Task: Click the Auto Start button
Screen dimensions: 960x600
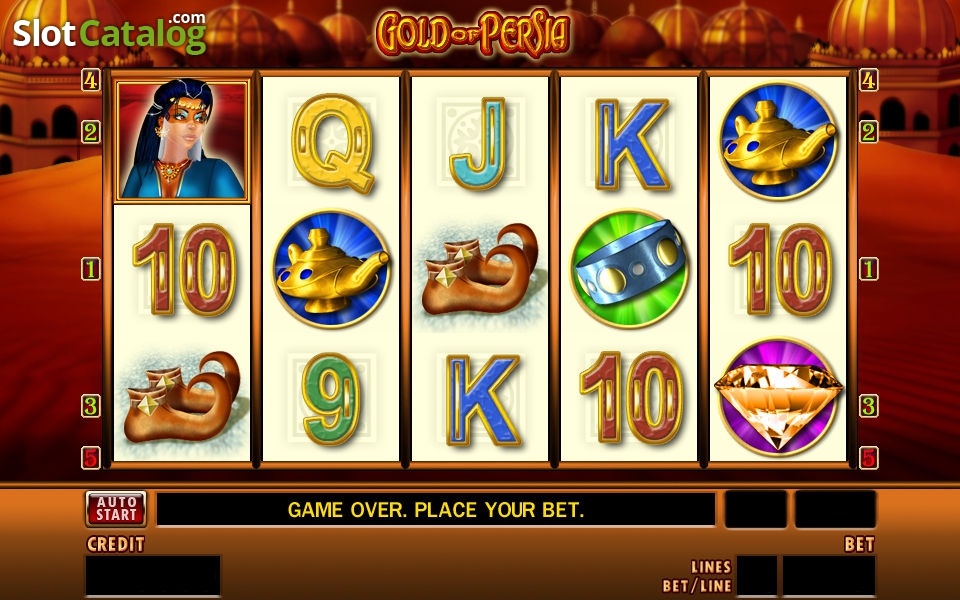Action: point(116,509)
